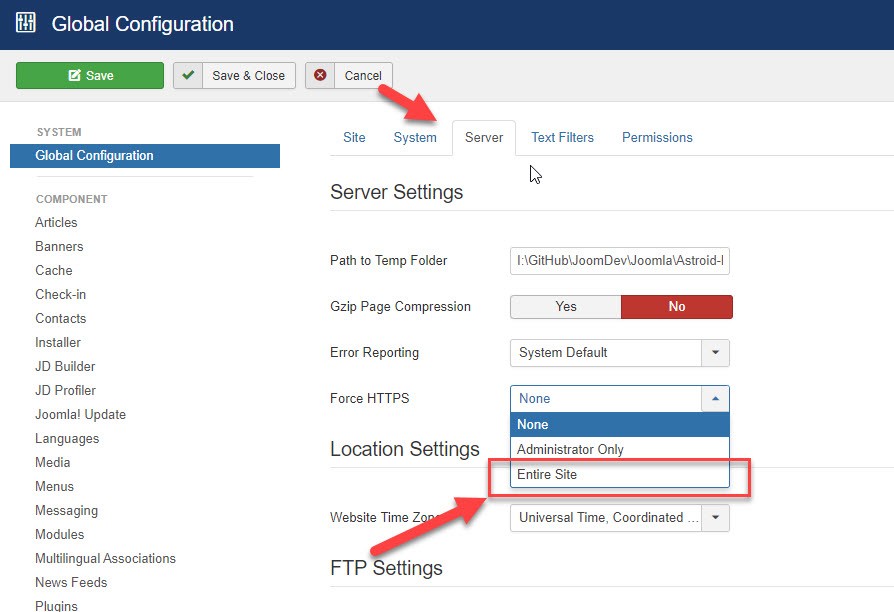Open Menus component settings
This screenshot has width=894, height=612.
54,487
